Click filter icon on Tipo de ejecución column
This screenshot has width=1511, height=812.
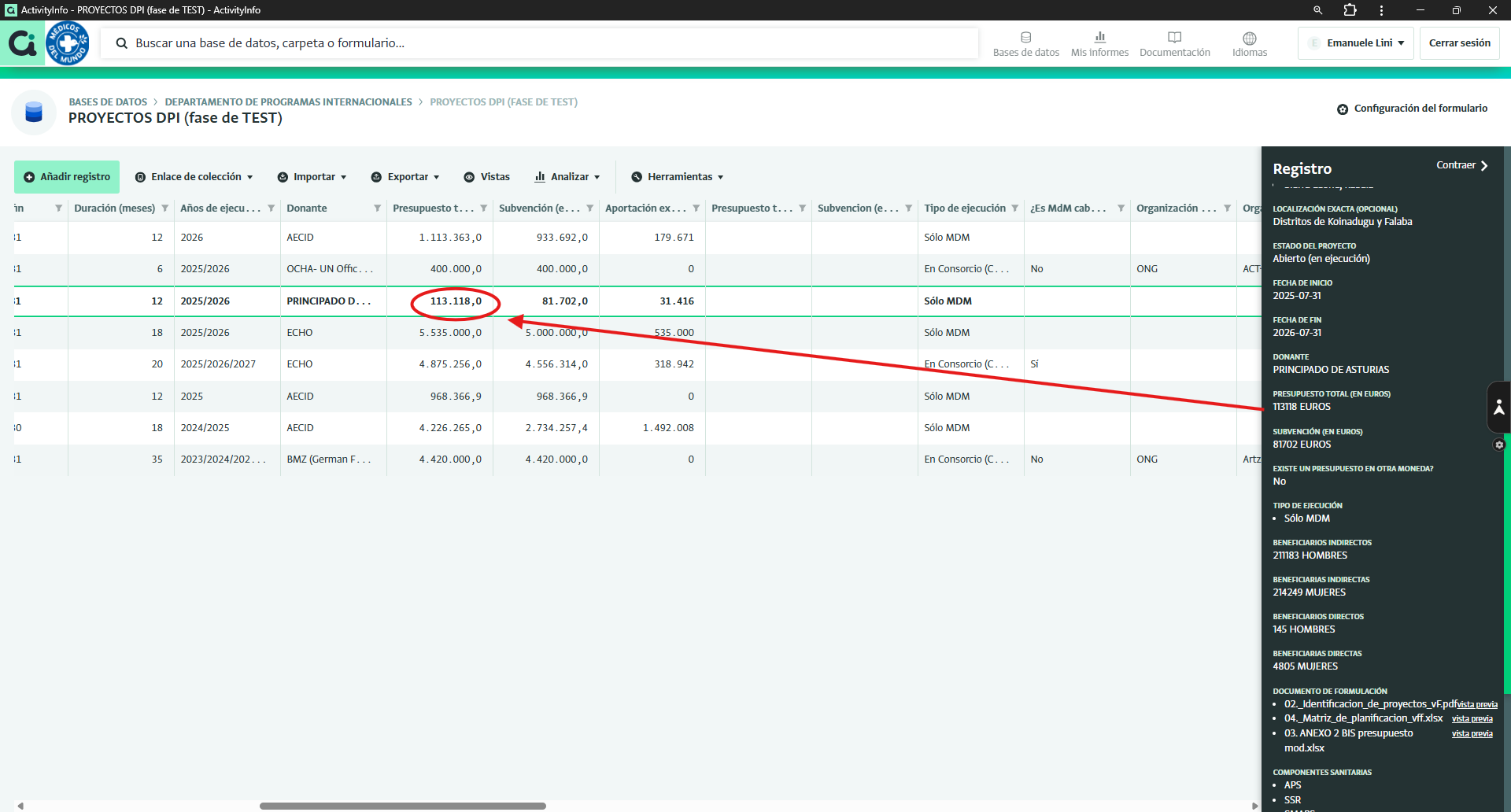coord(1014,209)
